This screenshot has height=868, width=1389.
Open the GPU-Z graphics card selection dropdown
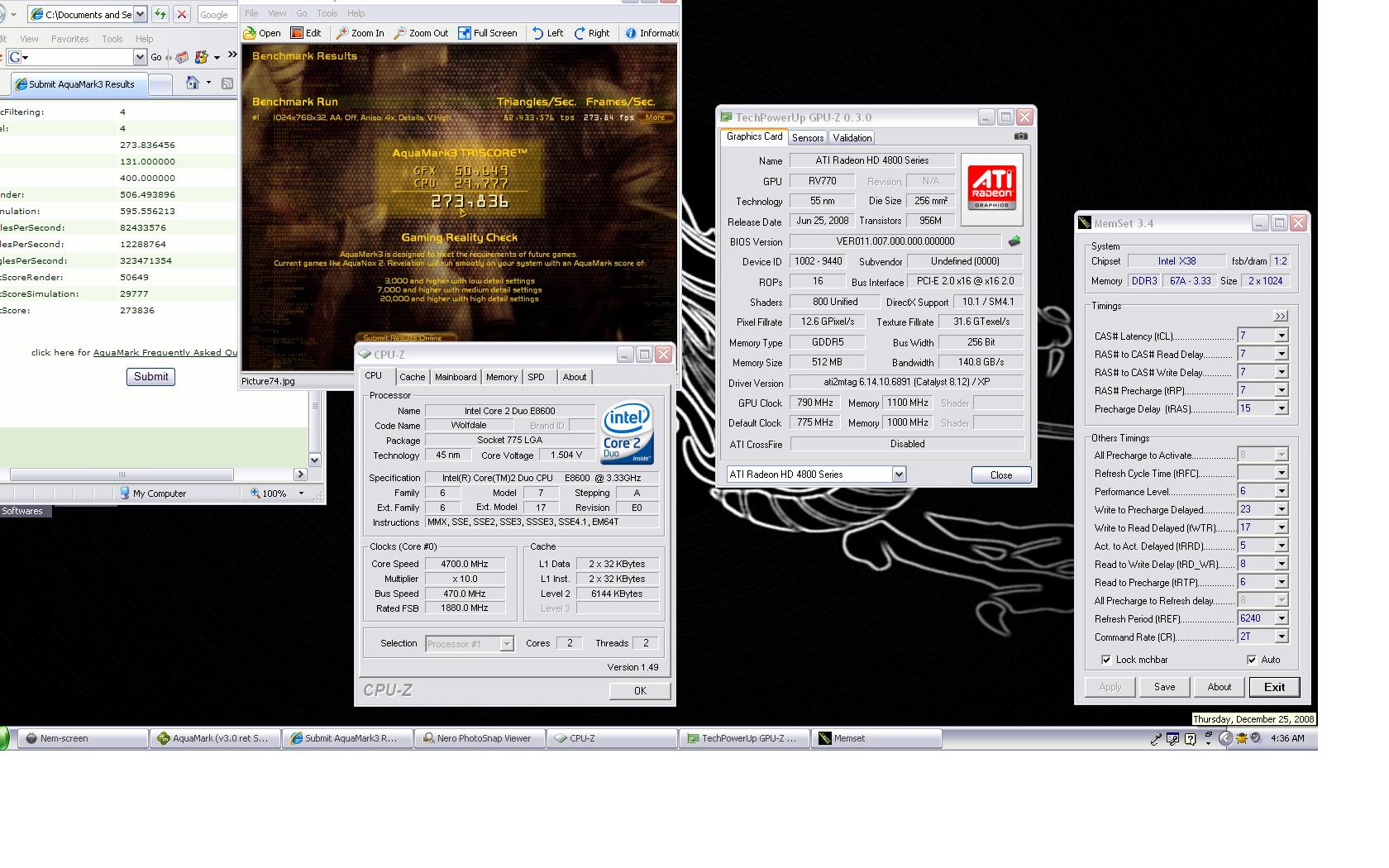(x=899, y=475)
